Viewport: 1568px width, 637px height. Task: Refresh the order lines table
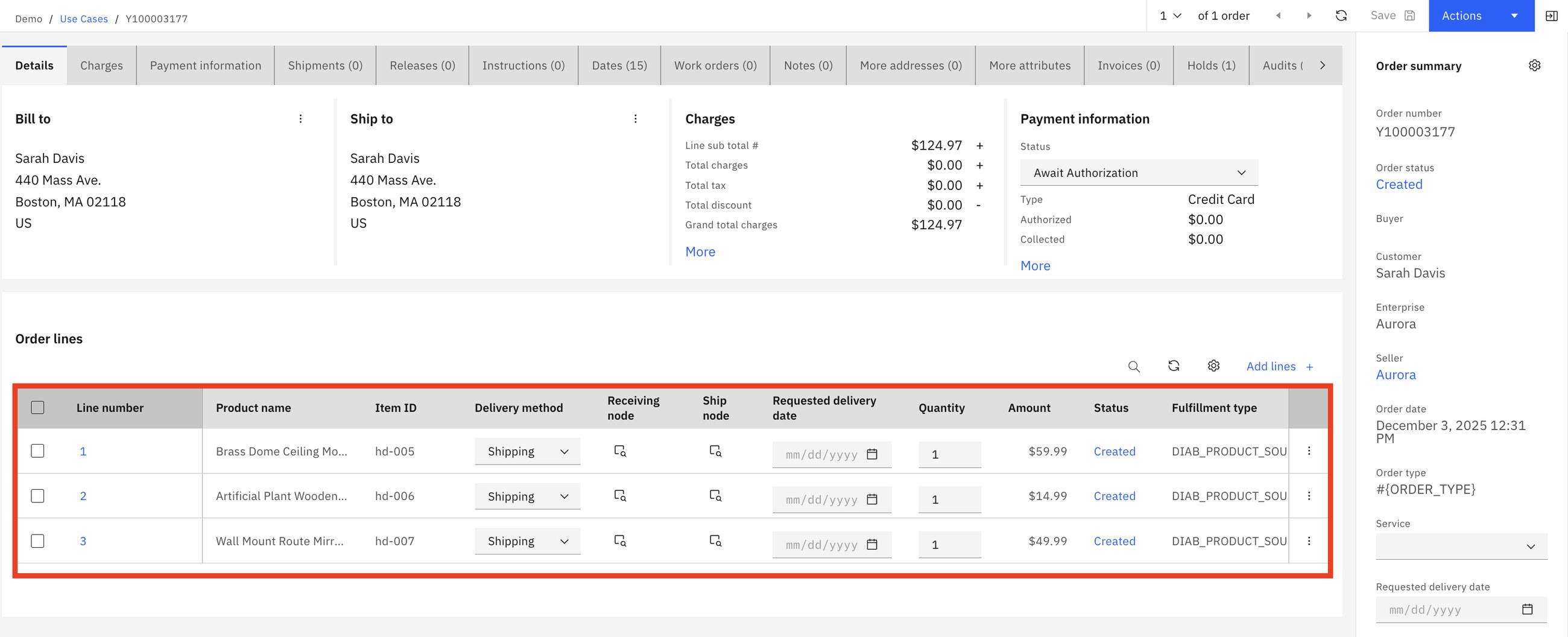point(1174,366)
